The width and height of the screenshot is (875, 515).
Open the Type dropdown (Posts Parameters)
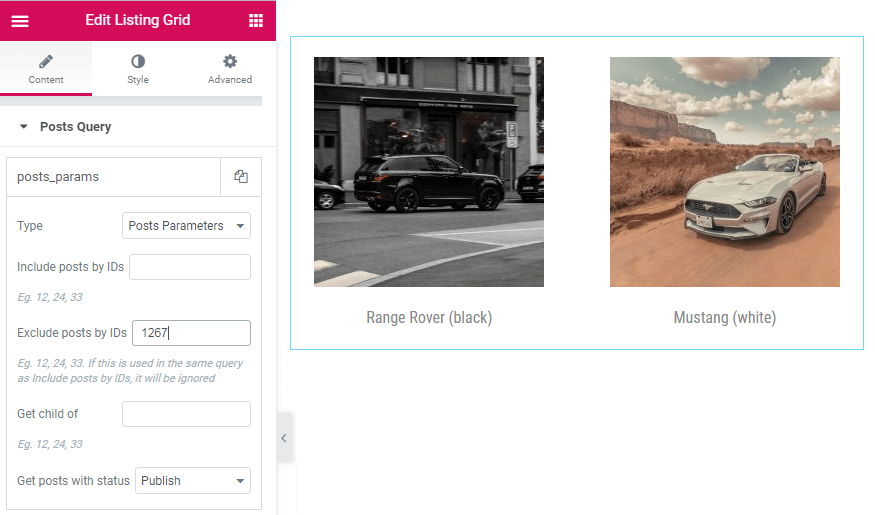[x=186, y=225]
